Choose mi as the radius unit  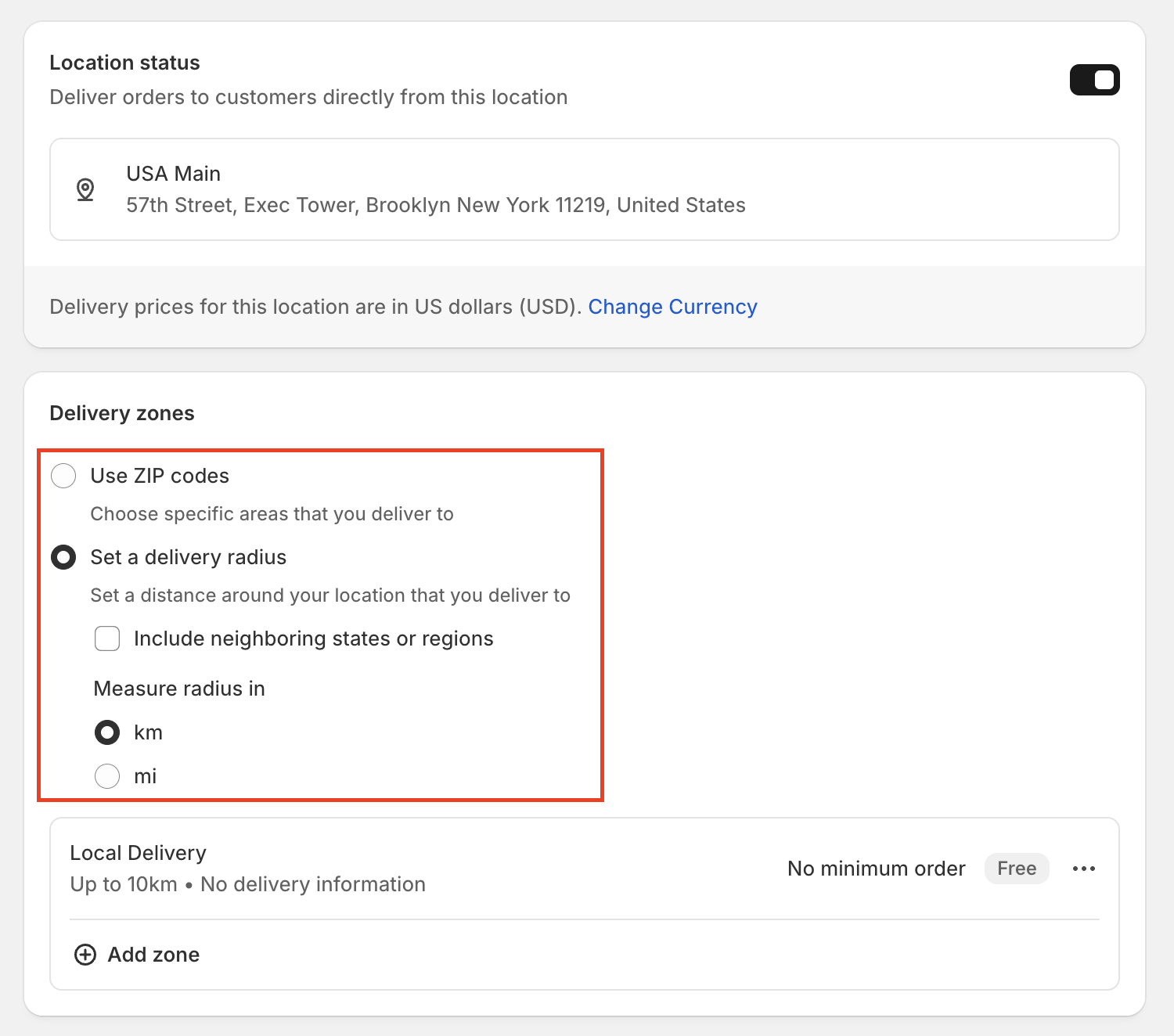[x=107, y=776]
